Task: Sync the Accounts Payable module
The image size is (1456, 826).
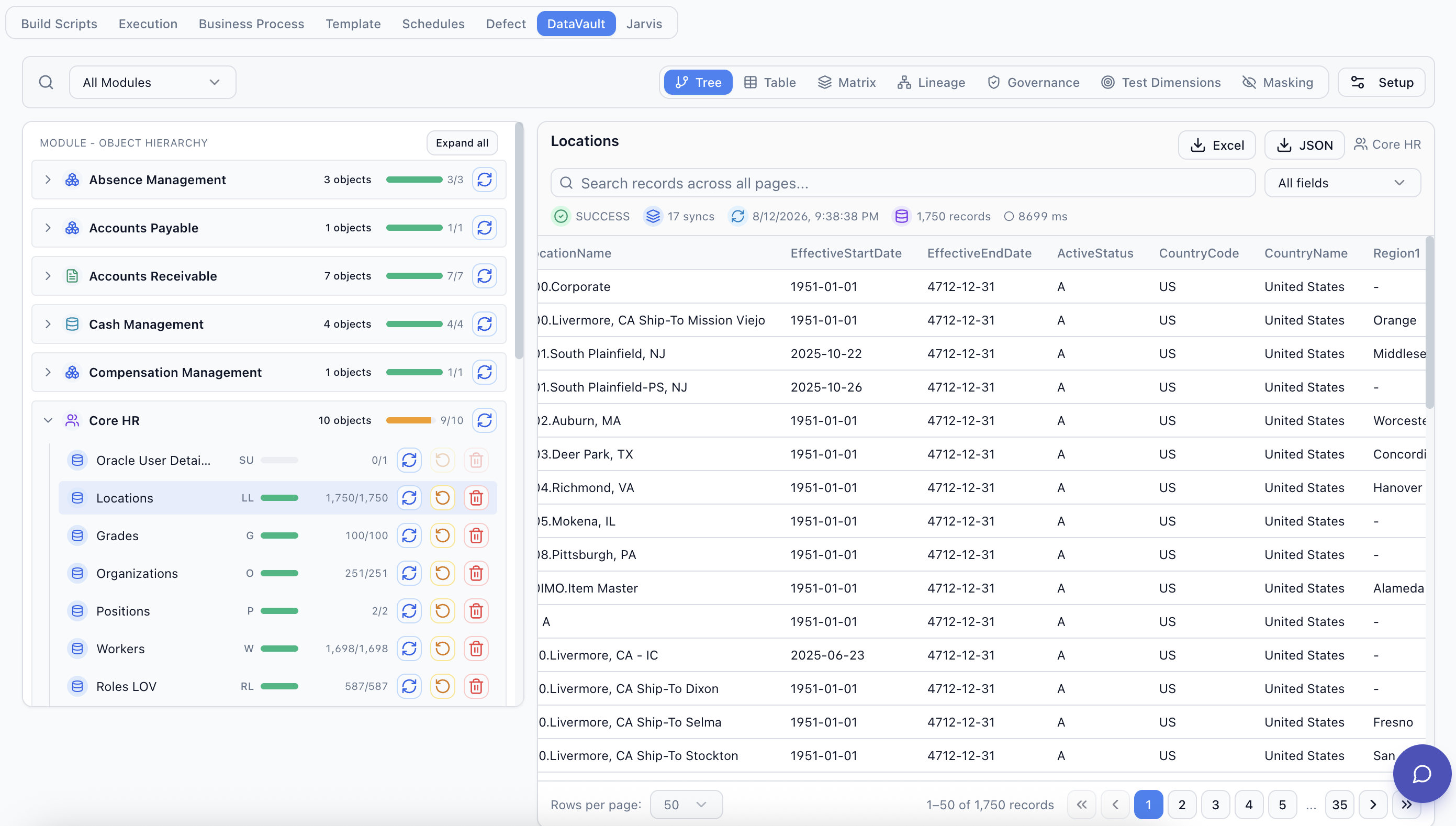Action: point(485,228)
